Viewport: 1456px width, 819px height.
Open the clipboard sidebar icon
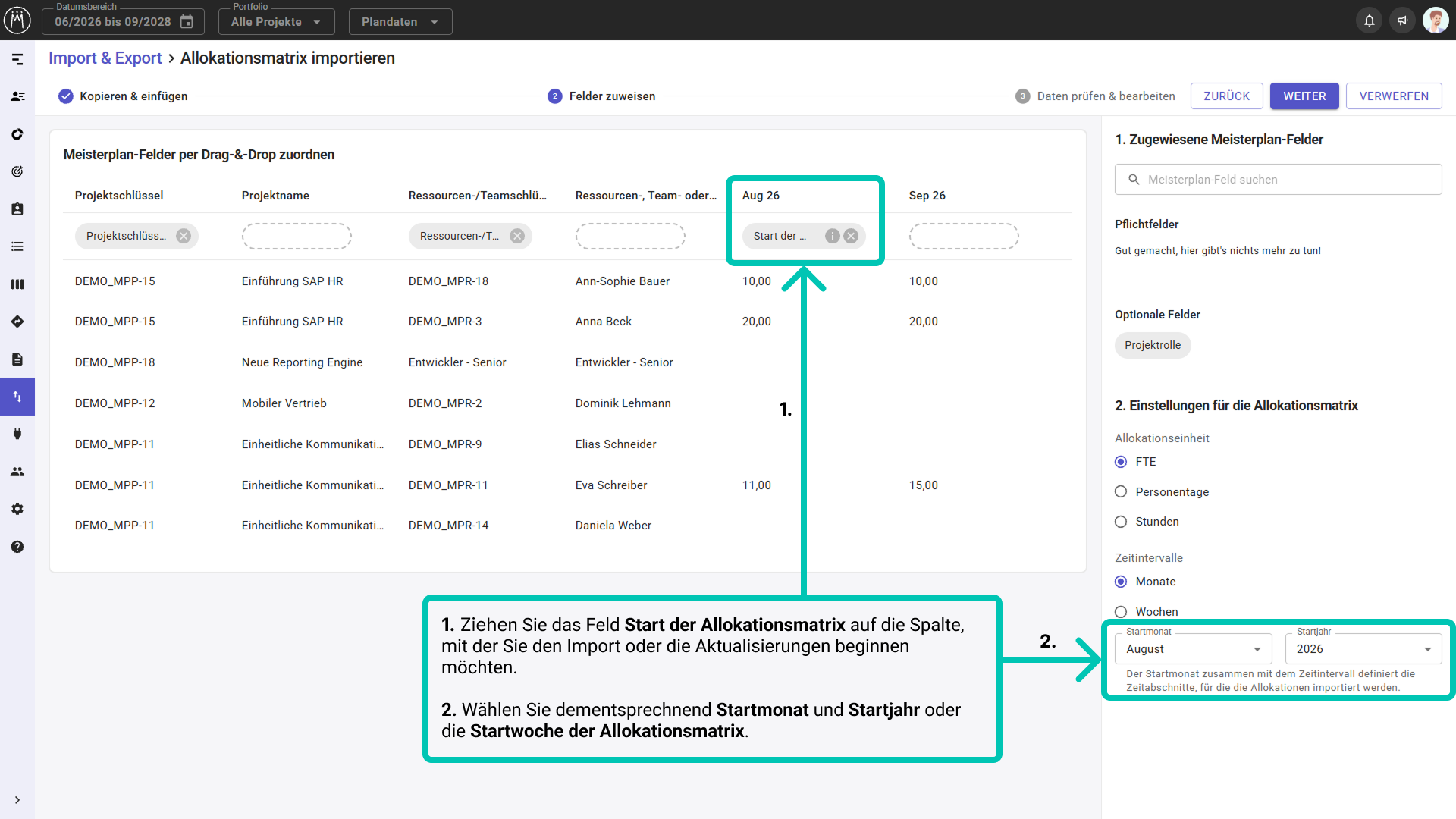tap(17, 209)
